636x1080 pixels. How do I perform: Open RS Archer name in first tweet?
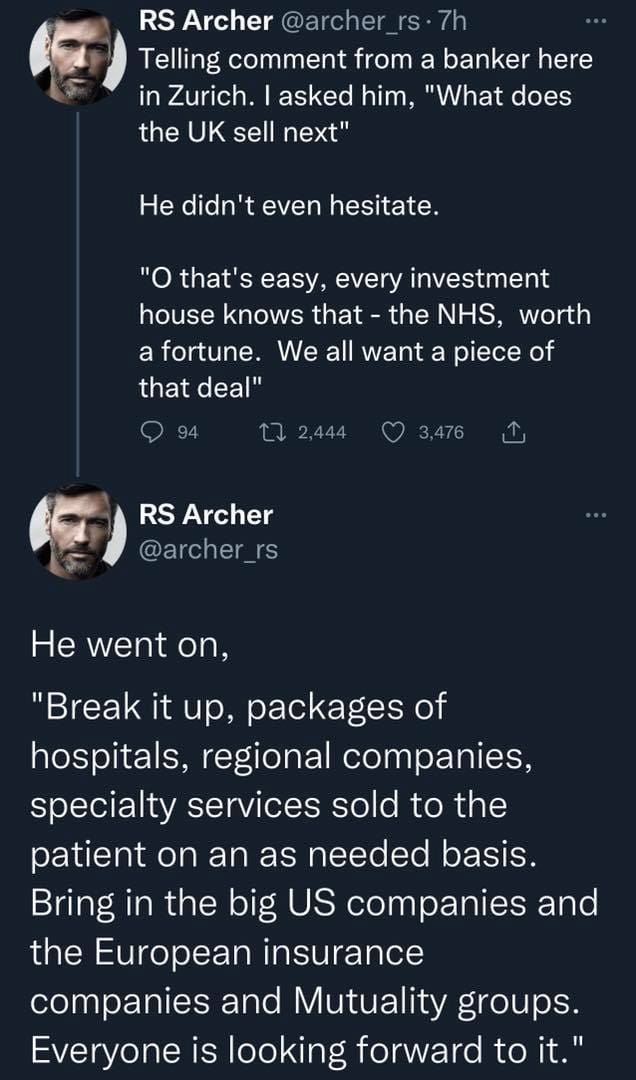205,20
